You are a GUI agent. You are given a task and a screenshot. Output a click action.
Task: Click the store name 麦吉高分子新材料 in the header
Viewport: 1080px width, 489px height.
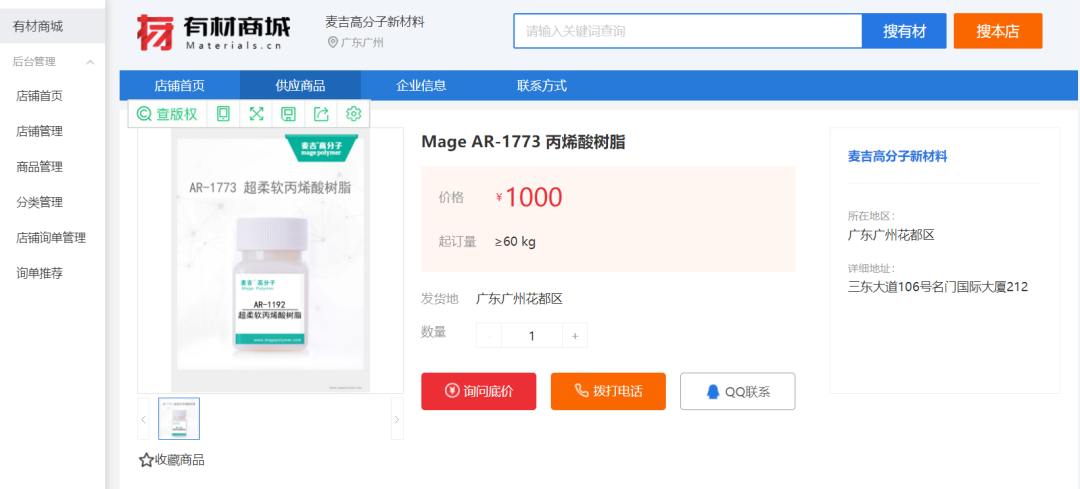click(375, 22)
